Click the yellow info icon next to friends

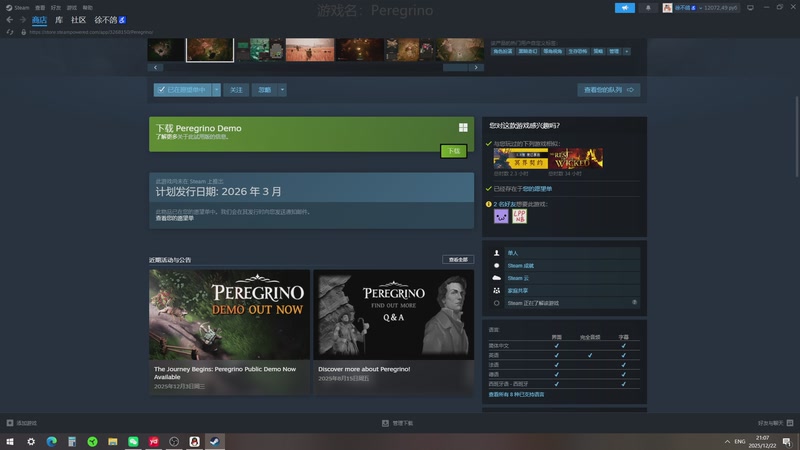(489, 204)
